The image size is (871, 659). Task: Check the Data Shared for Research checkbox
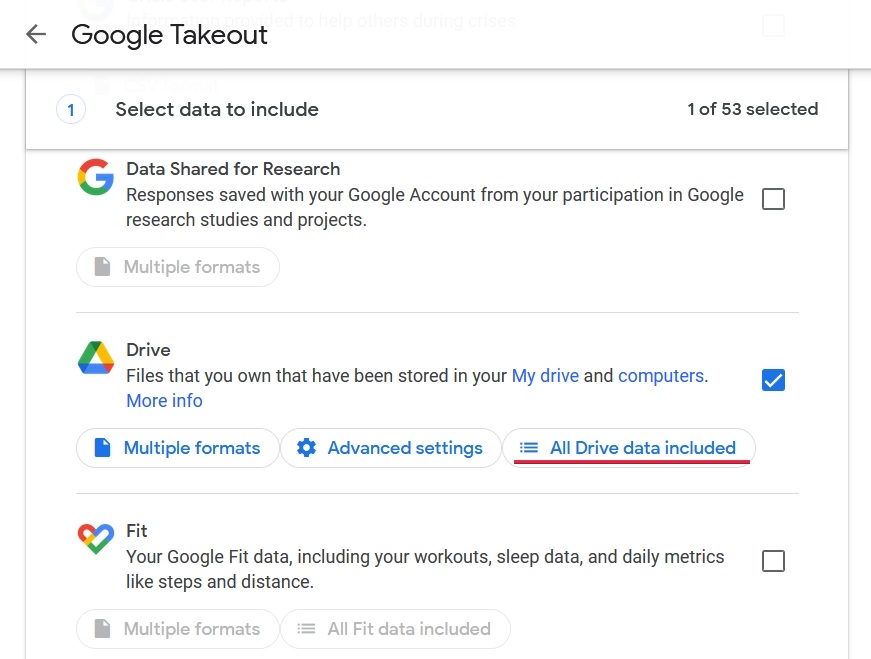(773, 199)
